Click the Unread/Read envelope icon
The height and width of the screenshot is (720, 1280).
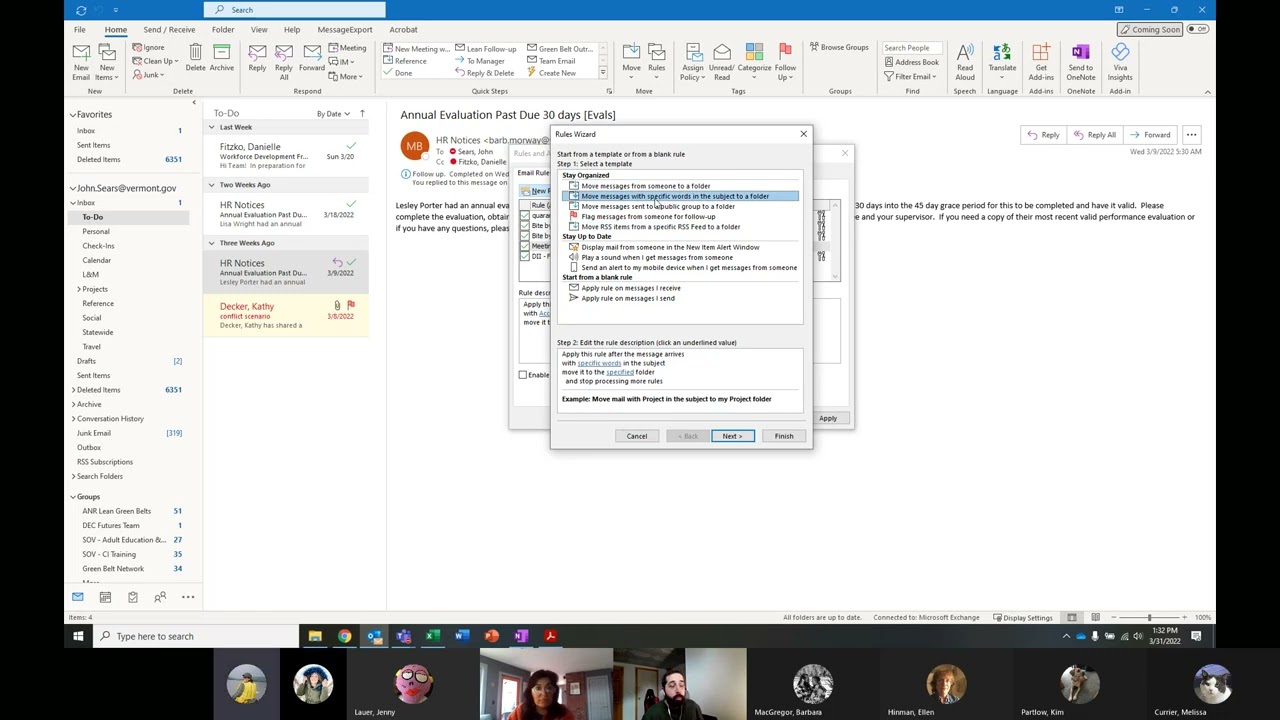(722, 61)
